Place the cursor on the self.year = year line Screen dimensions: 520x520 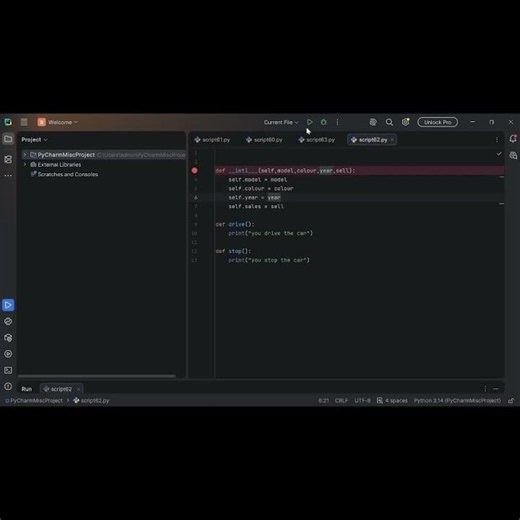point(254,198)
